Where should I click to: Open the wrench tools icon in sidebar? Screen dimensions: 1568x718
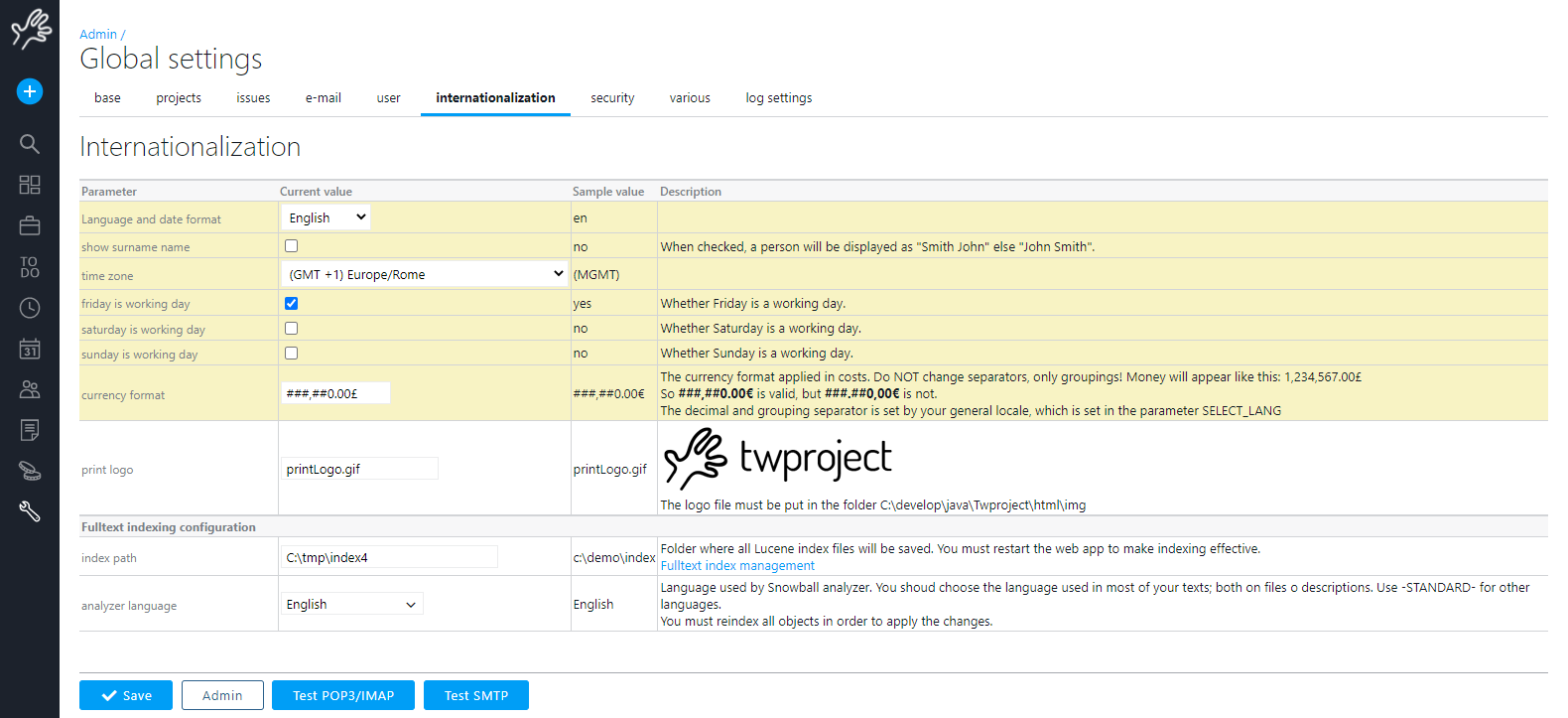[30, 511]
